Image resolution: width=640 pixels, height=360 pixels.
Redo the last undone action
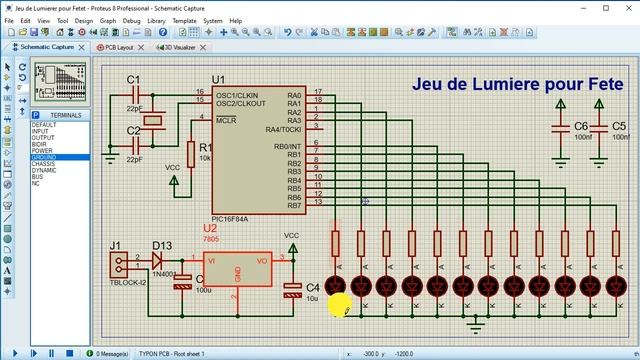pos(299,32)
